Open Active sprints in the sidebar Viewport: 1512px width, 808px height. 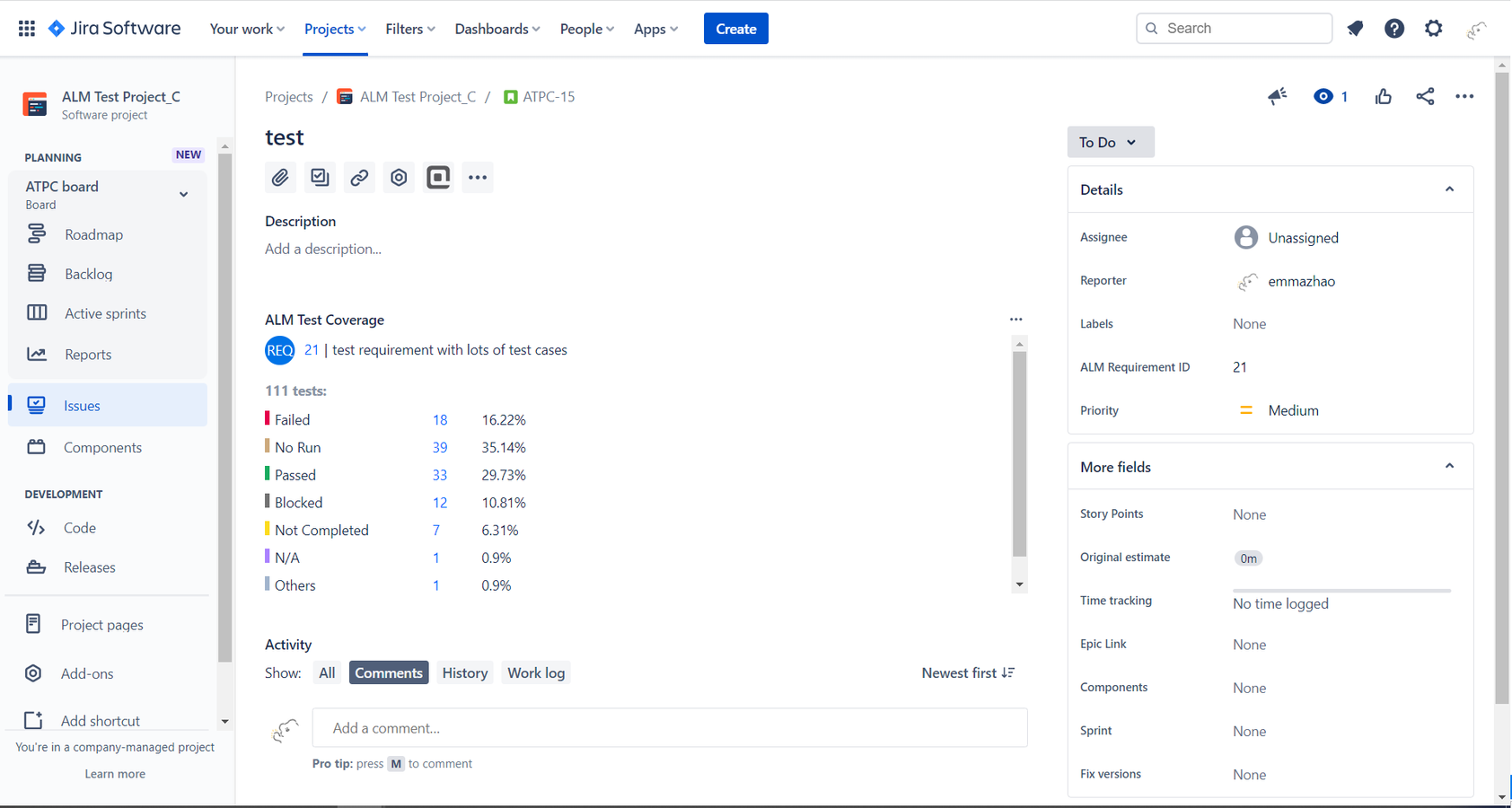pos(108,313)
